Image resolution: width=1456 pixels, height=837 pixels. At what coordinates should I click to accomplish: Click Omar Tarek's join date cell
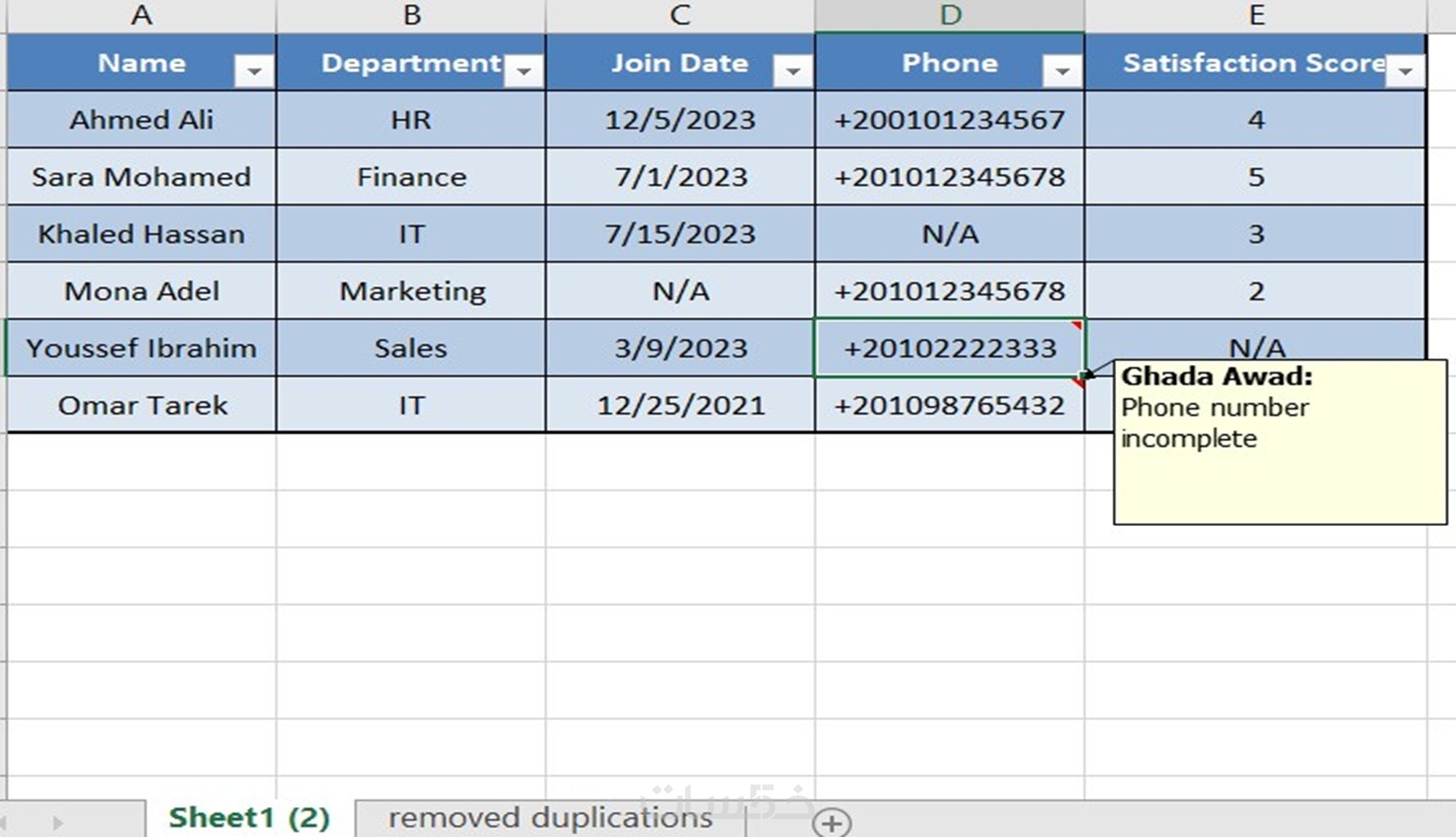[x=680, y=405]
